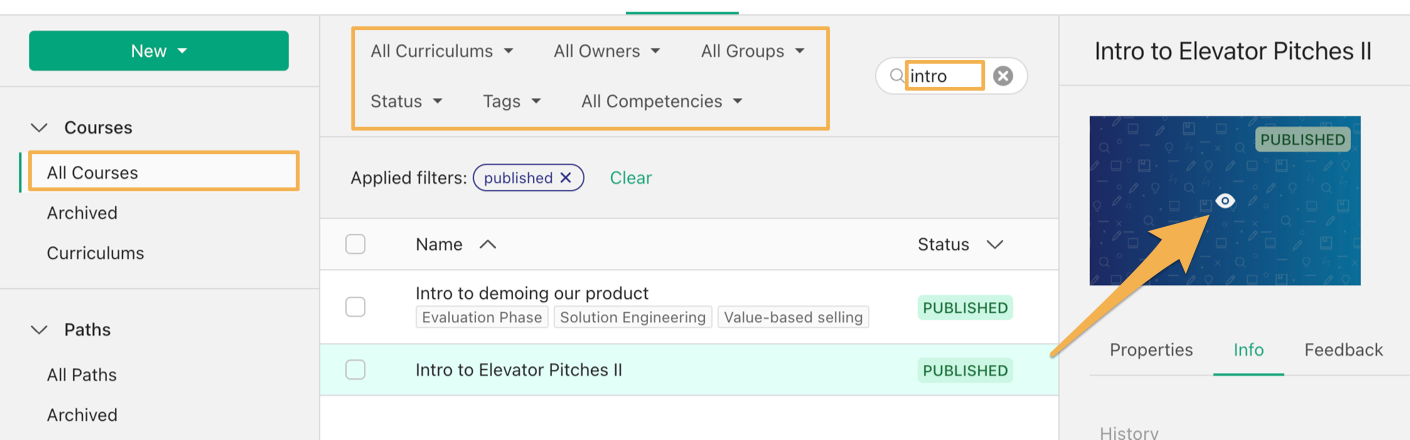This screenshot has height=440, width=1410.
Task: Click the green New button
Action: click(x=159, y=51)
